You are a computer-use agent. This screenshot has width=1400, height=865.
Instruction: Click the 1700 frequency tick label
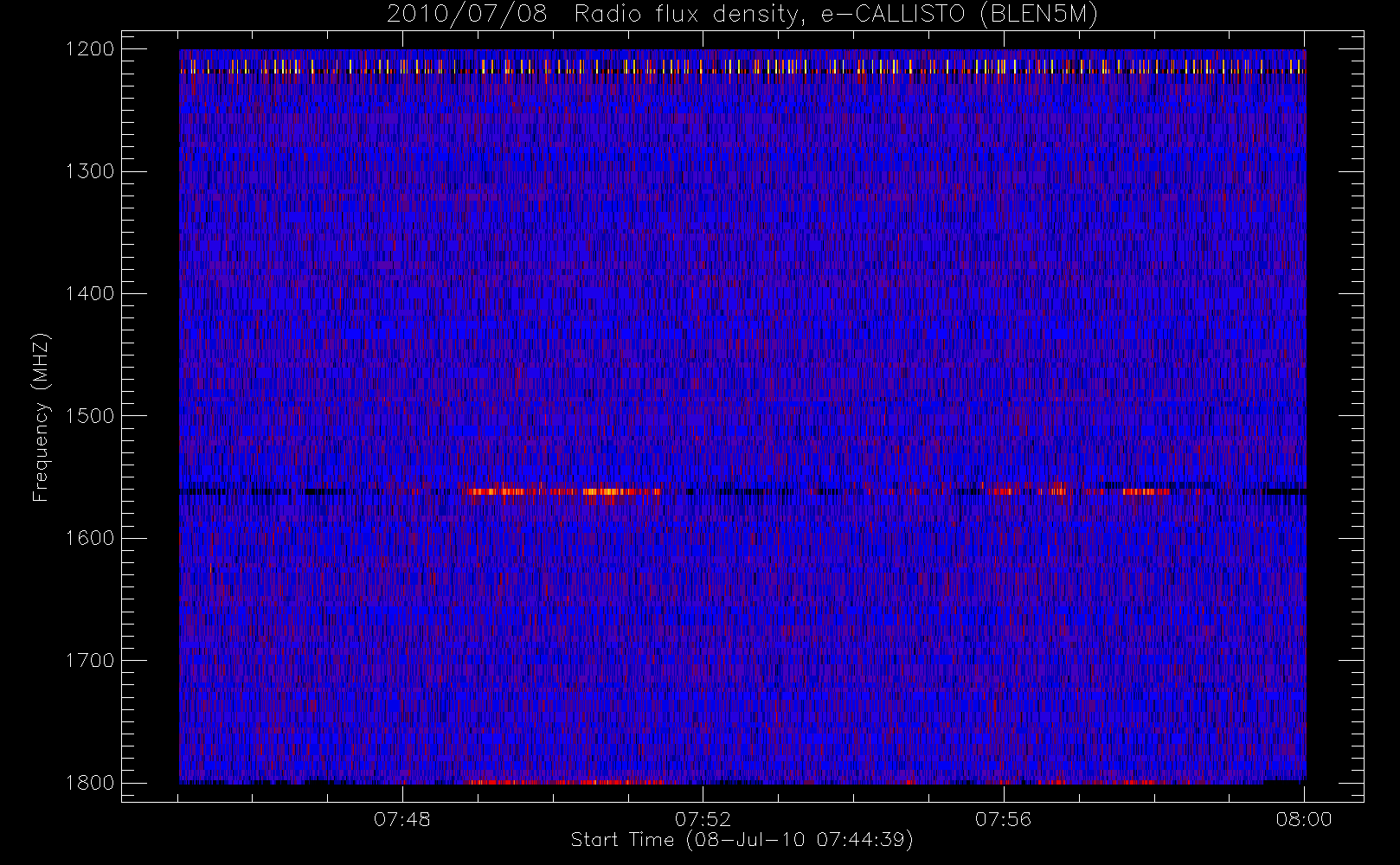point(90,660)
